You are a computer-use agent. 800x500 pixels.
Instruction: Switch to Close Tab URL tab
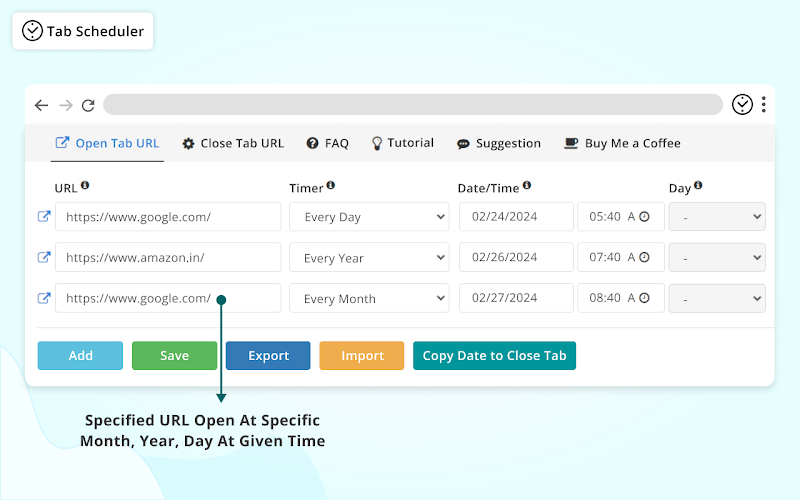233,143
